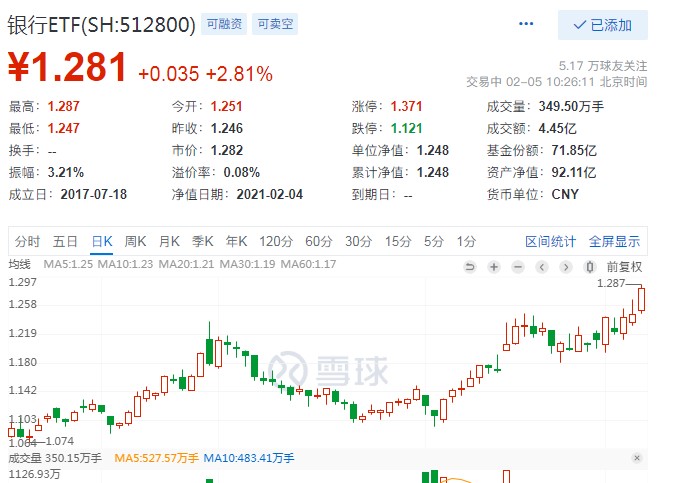The image size is (679, 483).
Task: Switch to the 5分 interval tab
Action: pos(433,241)
